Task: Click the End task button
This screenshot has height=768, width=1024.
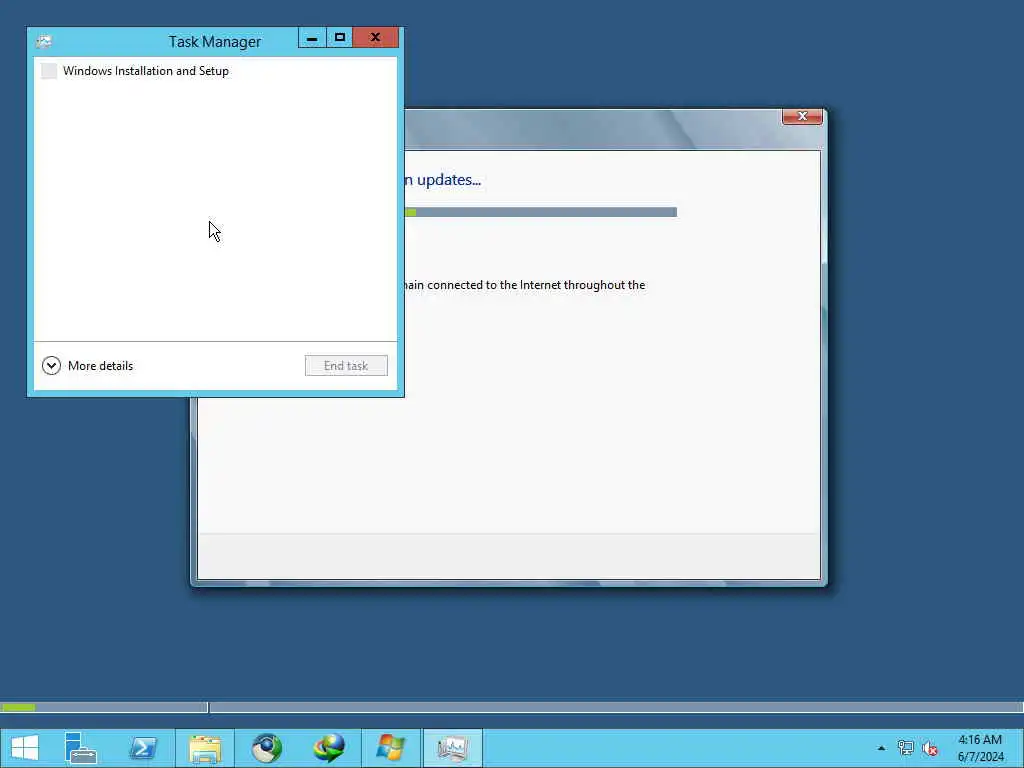Action: click(x=346, y=366)
